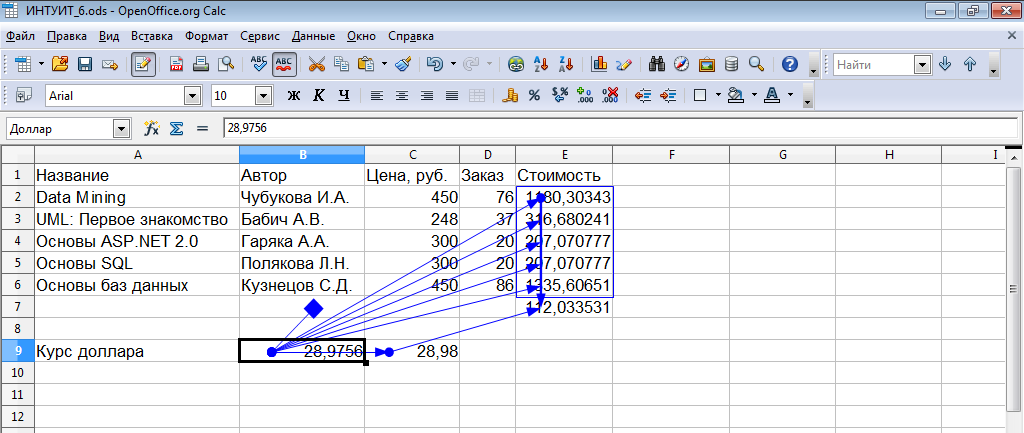
Task: Sort ascending A to Z
Action: [541, 64]
